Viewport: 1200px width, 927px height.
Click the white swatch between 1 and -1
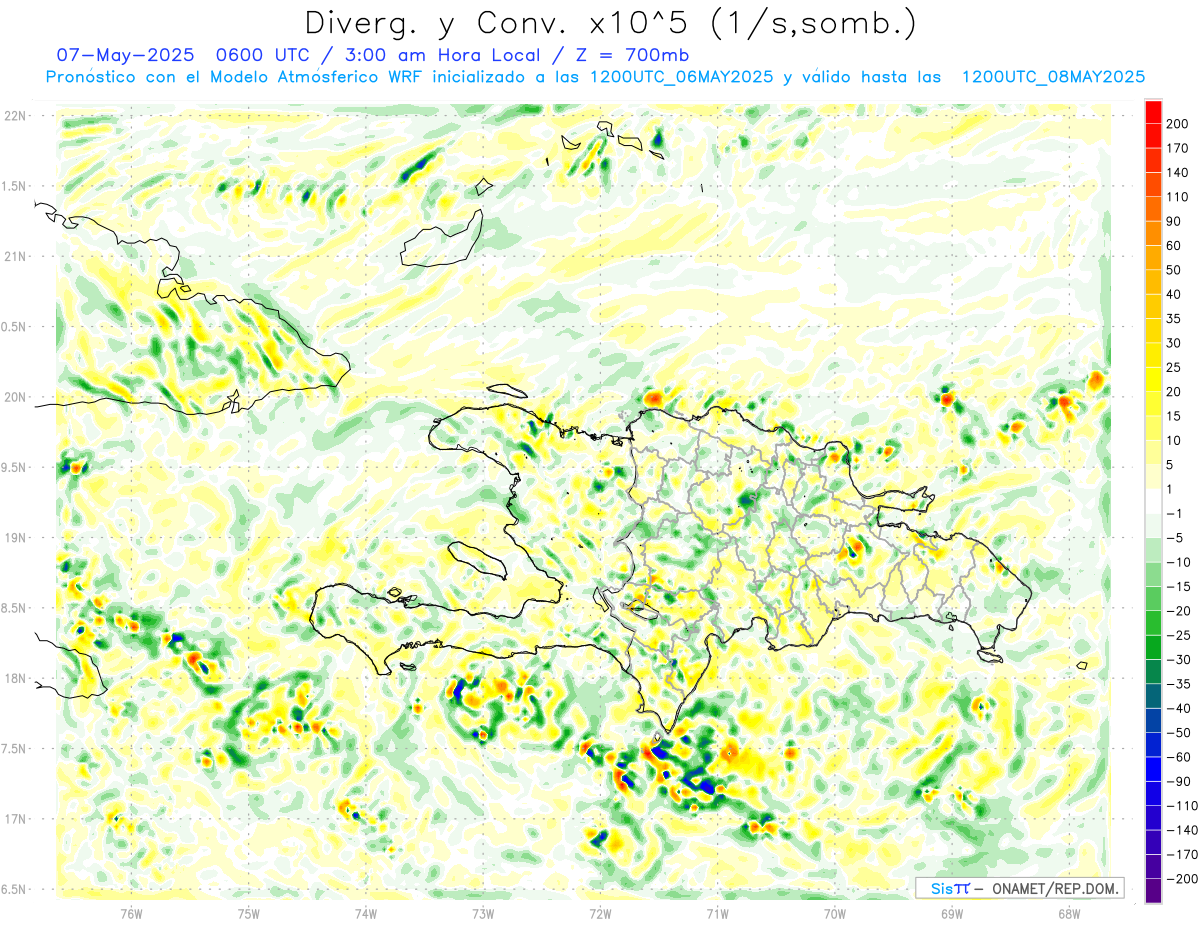point(1153,501)
